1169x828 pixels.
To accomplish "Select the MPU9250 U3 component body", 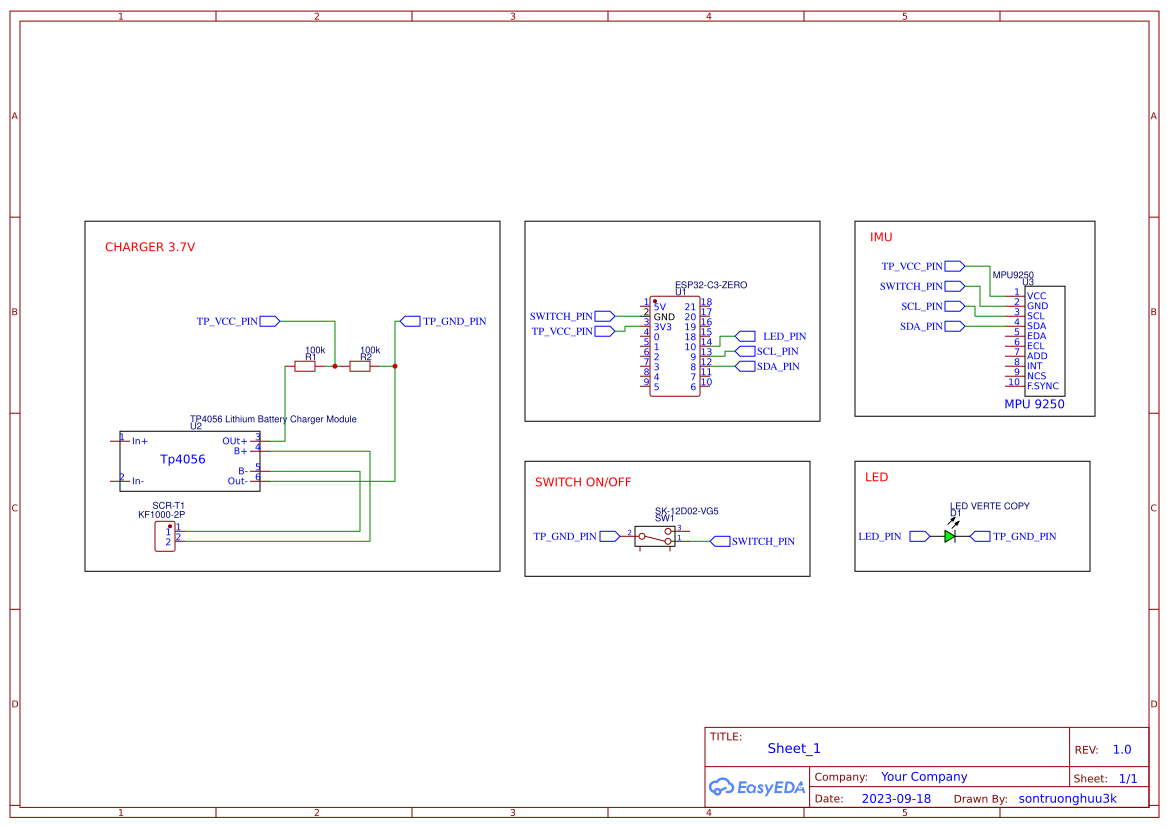I will (x=1044, y=341).
